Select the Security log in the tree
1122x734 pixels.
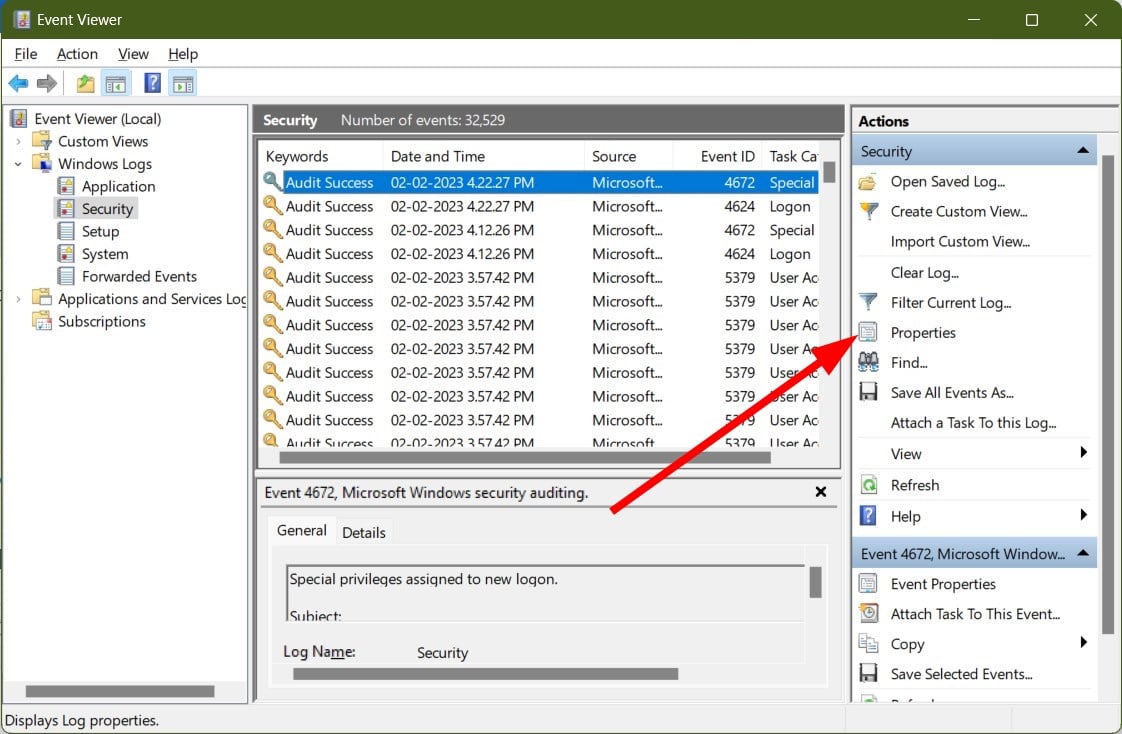pos(107,209)
